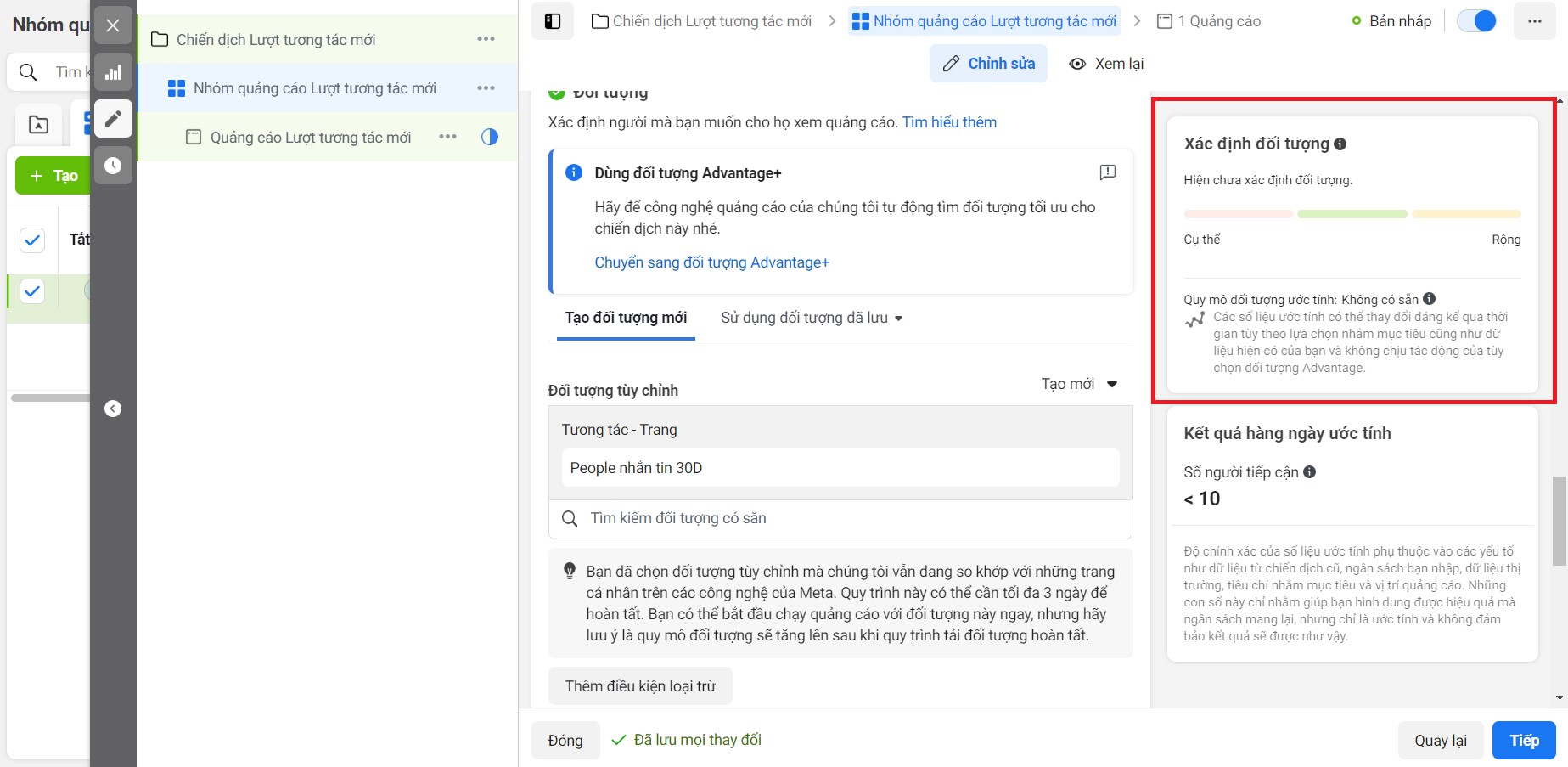
Task: Collapse sidebar with the left arrow circle
Action: pos(113,409)
